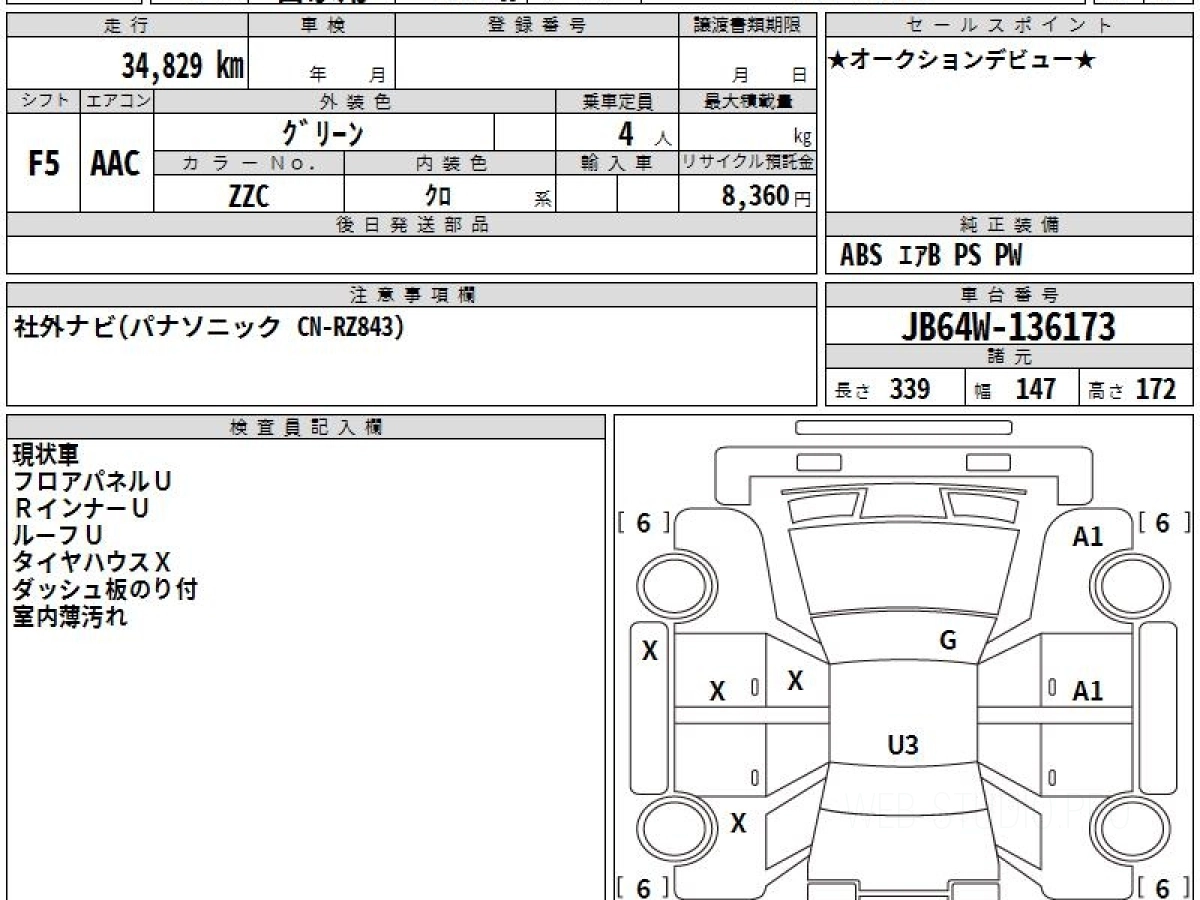Screen dimensions: 1200x900
Task: Click the mileage value 34,829 km
Action: coord(182,67)
